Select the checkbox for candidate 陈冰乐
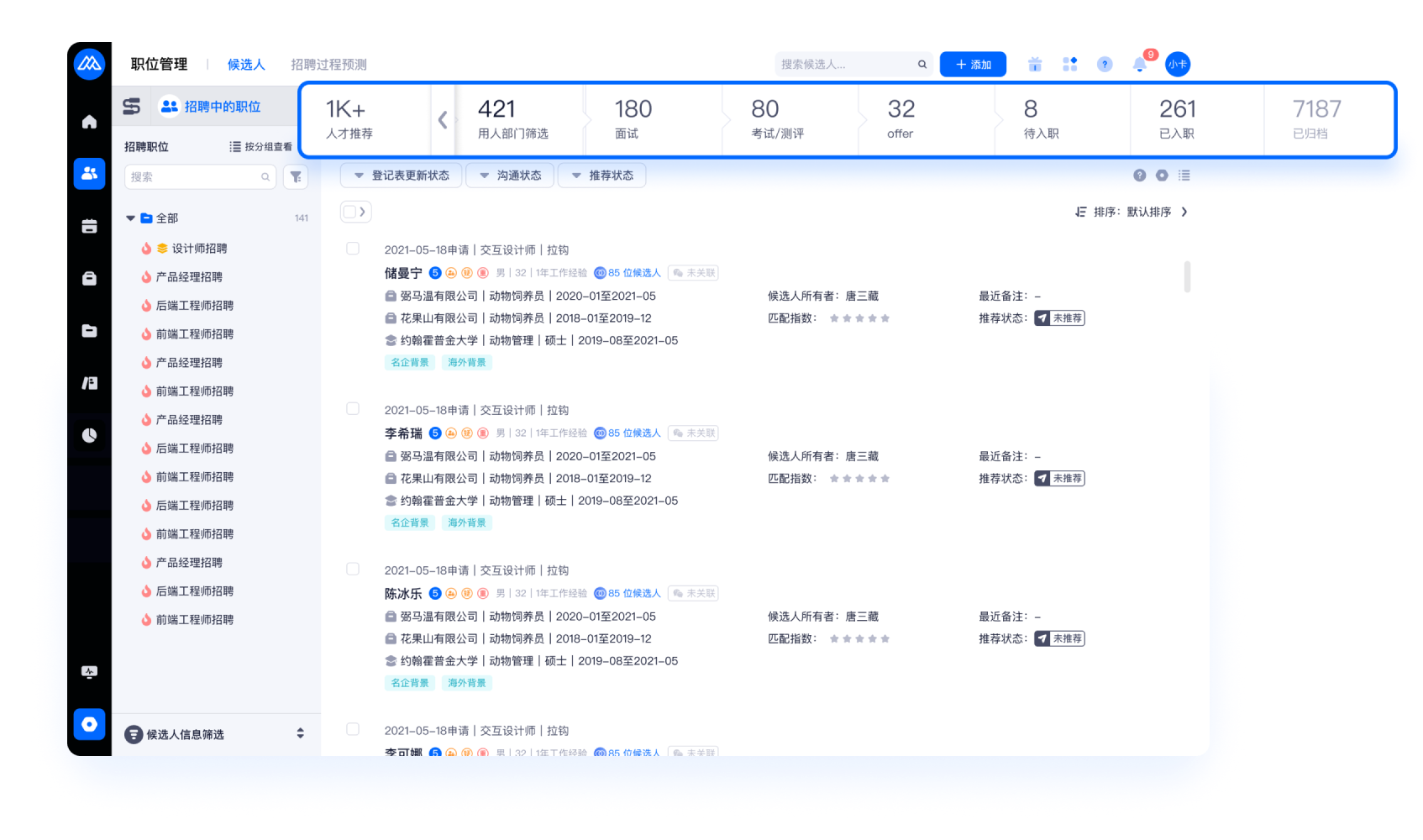1423x840 pixels. coord(353,570)
